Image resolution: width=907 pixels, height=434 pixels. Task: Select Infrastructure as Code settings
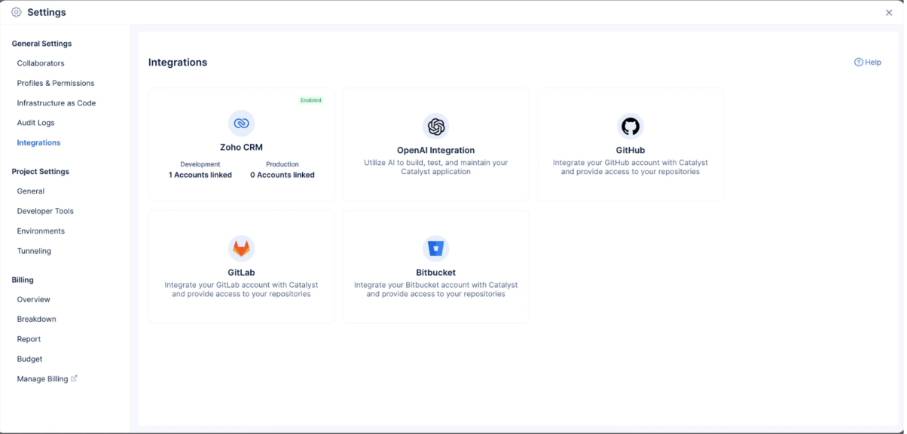[56, 103]
